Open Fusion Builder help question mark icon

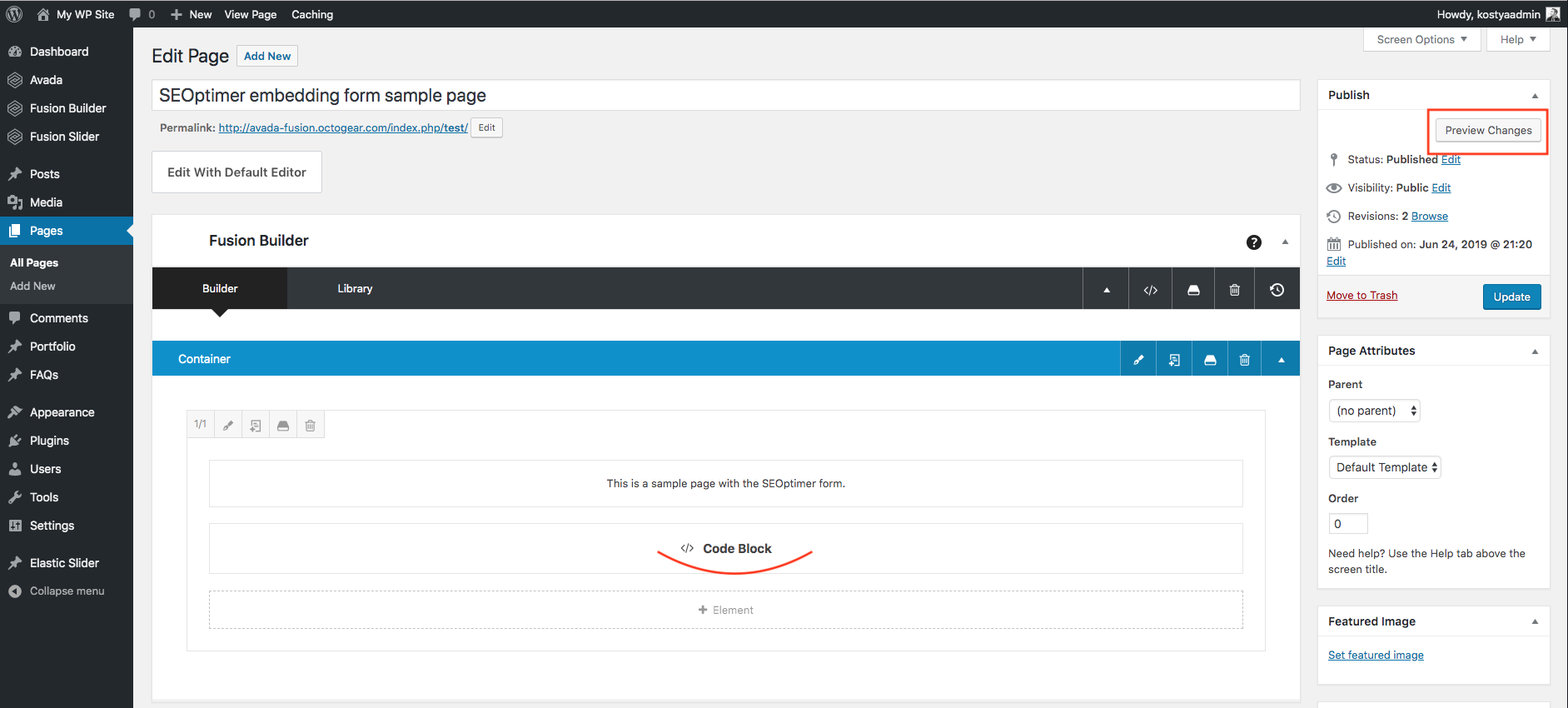click(1253, 242)
